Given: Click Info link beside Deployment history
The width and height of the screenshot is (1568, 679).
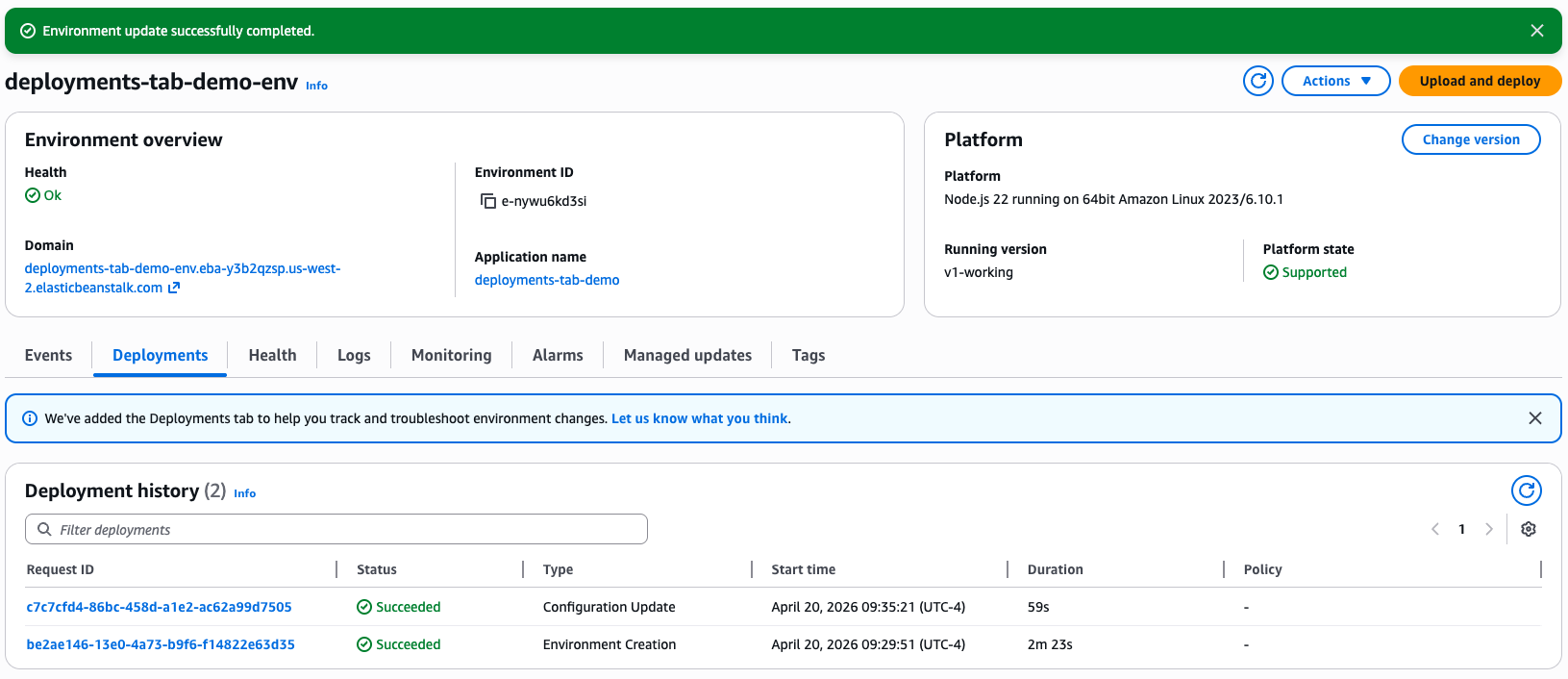Looking at the screenshot, I should click(245, 493).
